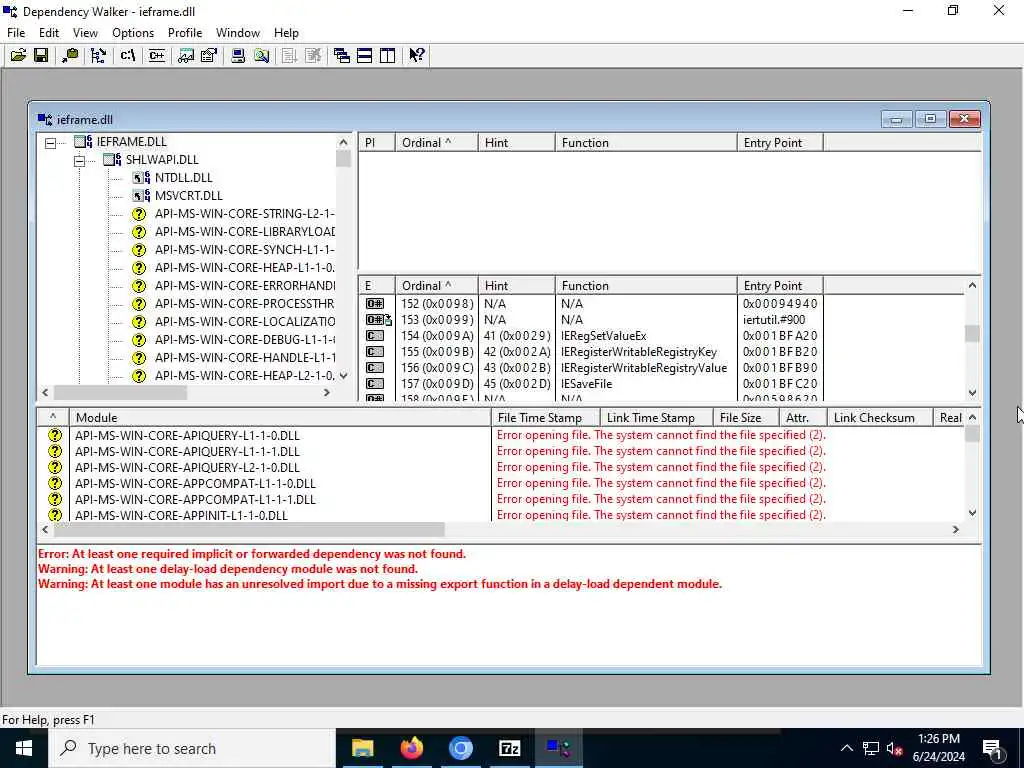Sort imports list by Ordinal column
This screenshot has width=1024, height=768.
coord(436,143)
